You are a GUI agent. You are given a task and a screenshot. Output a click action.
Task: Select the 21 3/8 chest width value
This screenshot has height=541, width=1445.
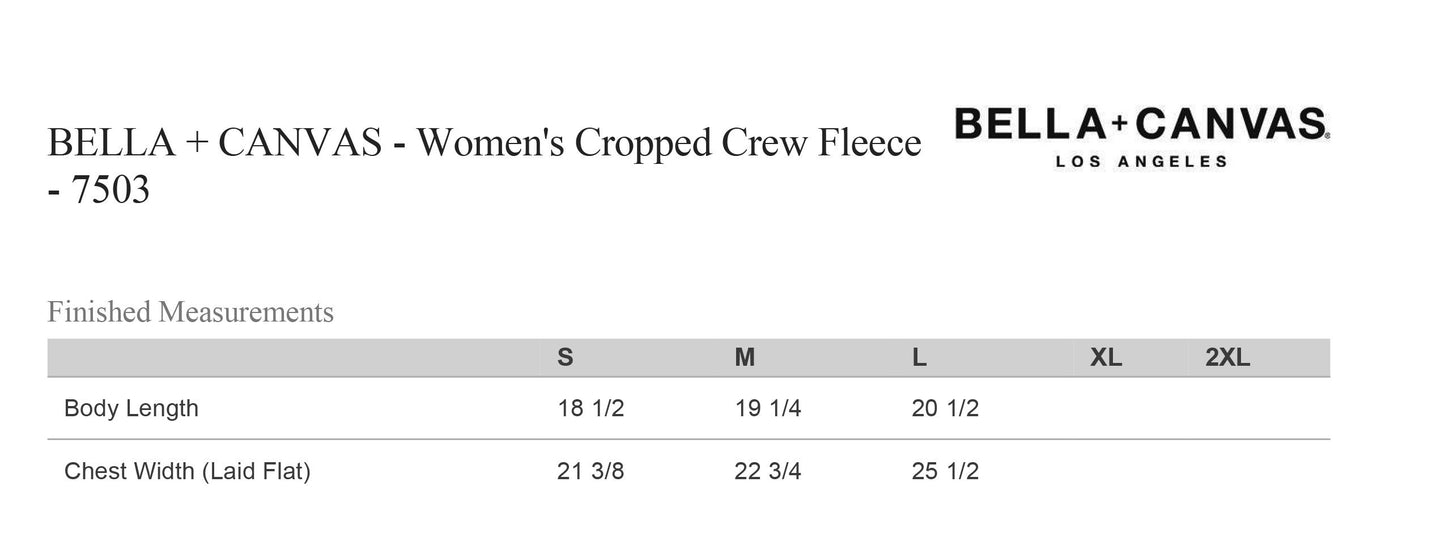590,471
